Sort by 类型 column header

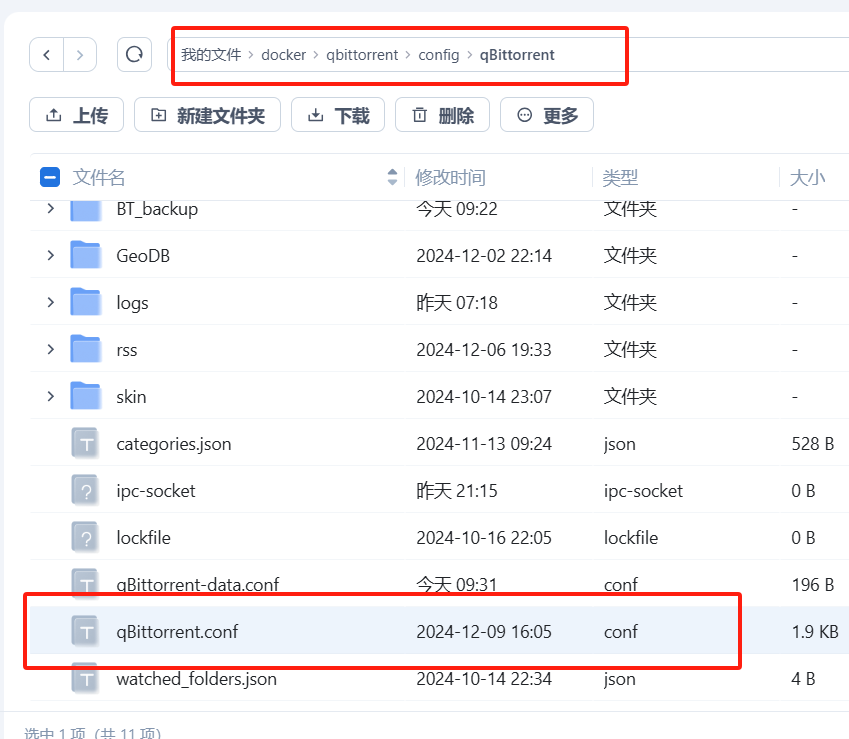[620, 178]
